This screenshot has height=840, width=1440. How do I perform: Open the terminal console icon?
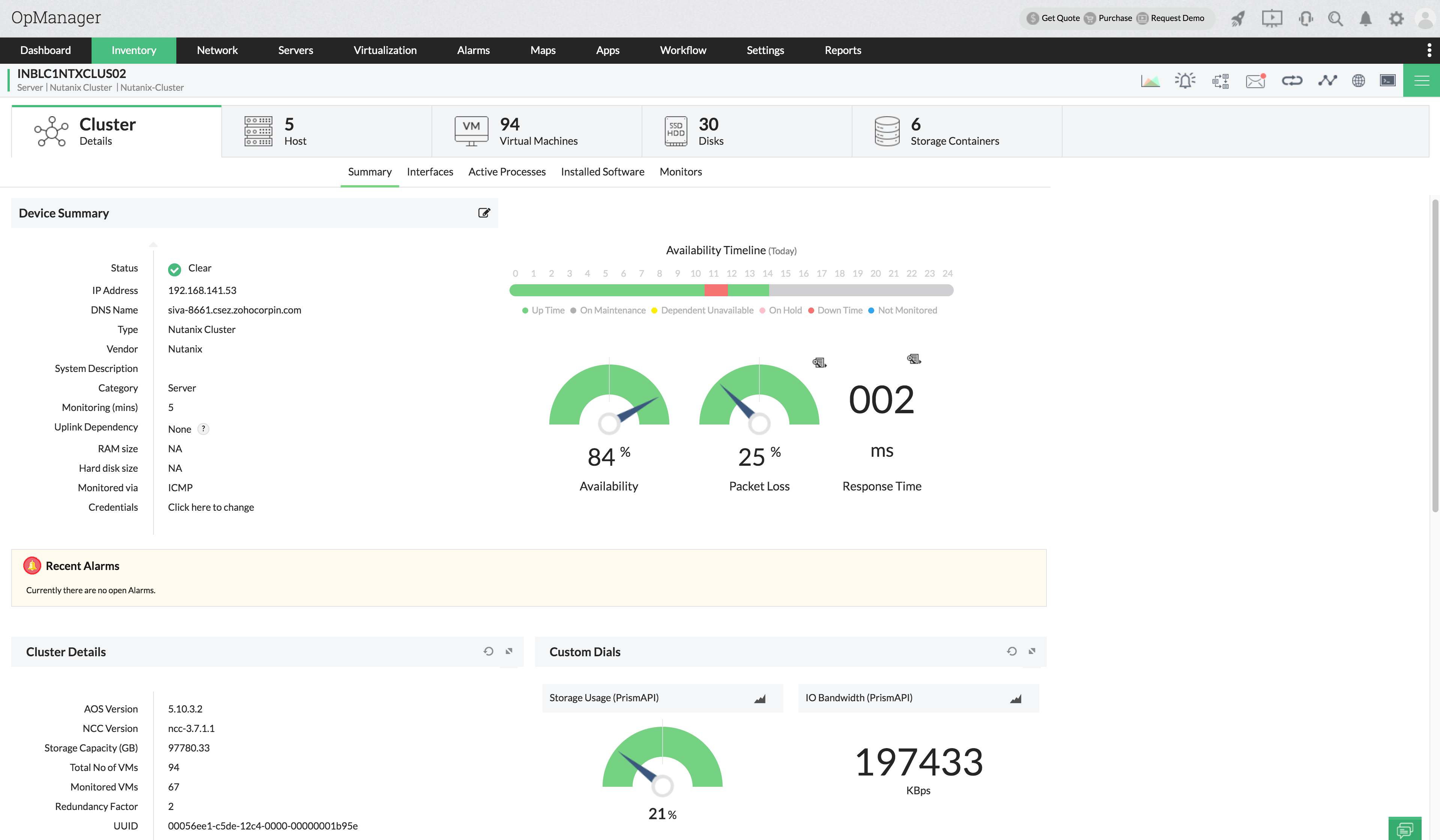(x=1387, y=81)
